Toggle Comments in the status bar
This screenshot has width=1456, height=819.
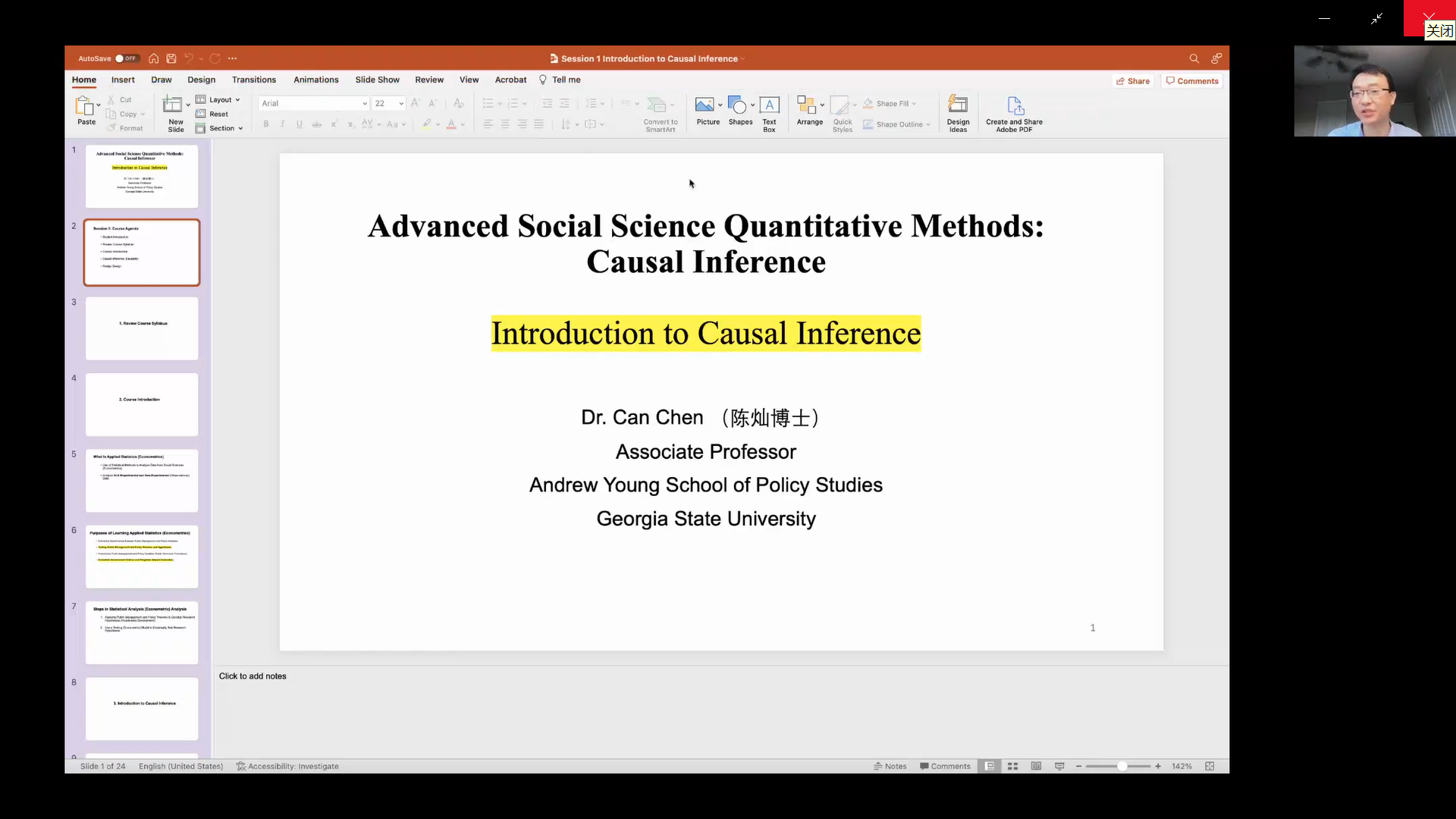tap(945, 767)
